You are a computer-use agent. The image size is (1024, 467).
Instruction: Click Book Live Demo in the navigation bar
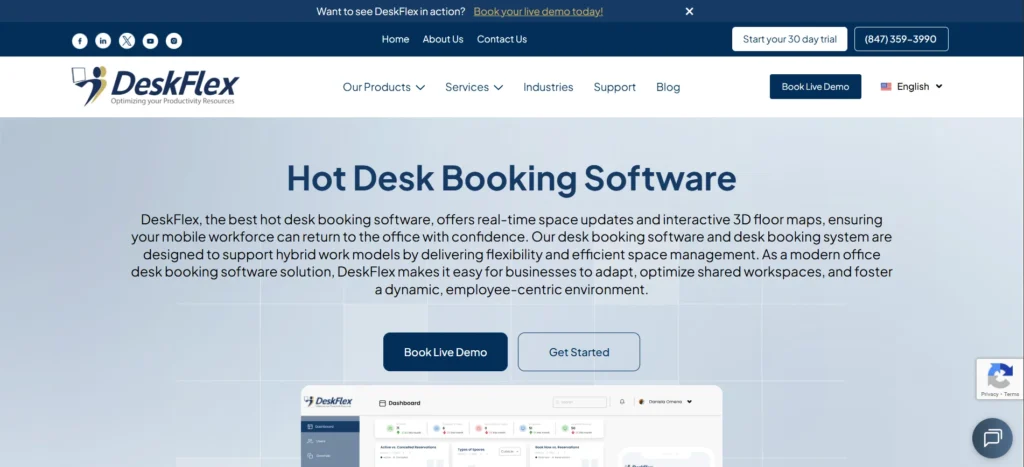tap(815, 86)
